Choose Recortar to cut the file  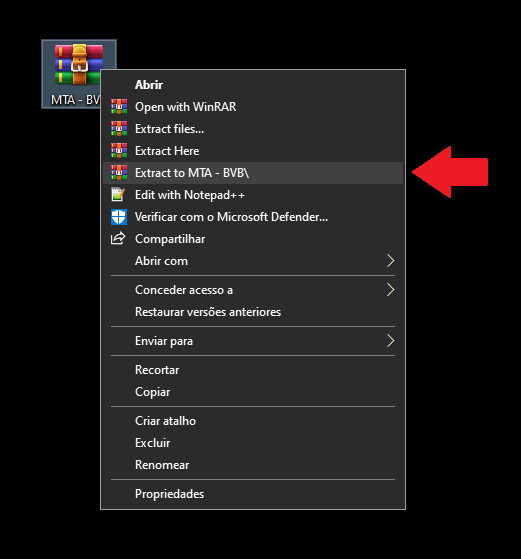[x=253, y=370]
